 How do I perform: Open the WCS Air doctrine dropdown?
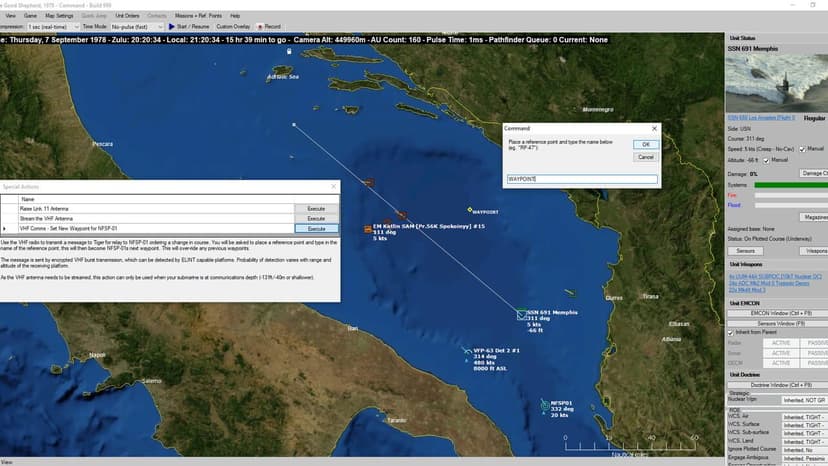click(805, 417)
